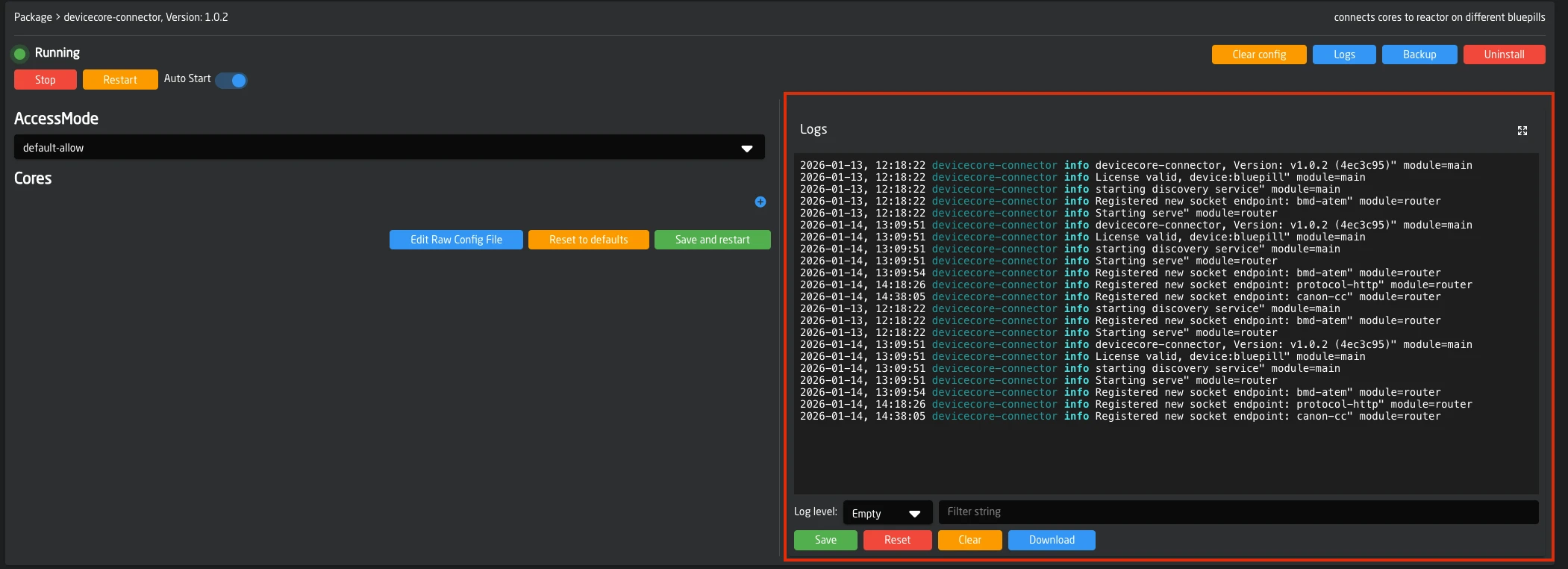Screen dimensions: 1568x569
Task: Toggle the Auto Start switch
Action: 231,80
